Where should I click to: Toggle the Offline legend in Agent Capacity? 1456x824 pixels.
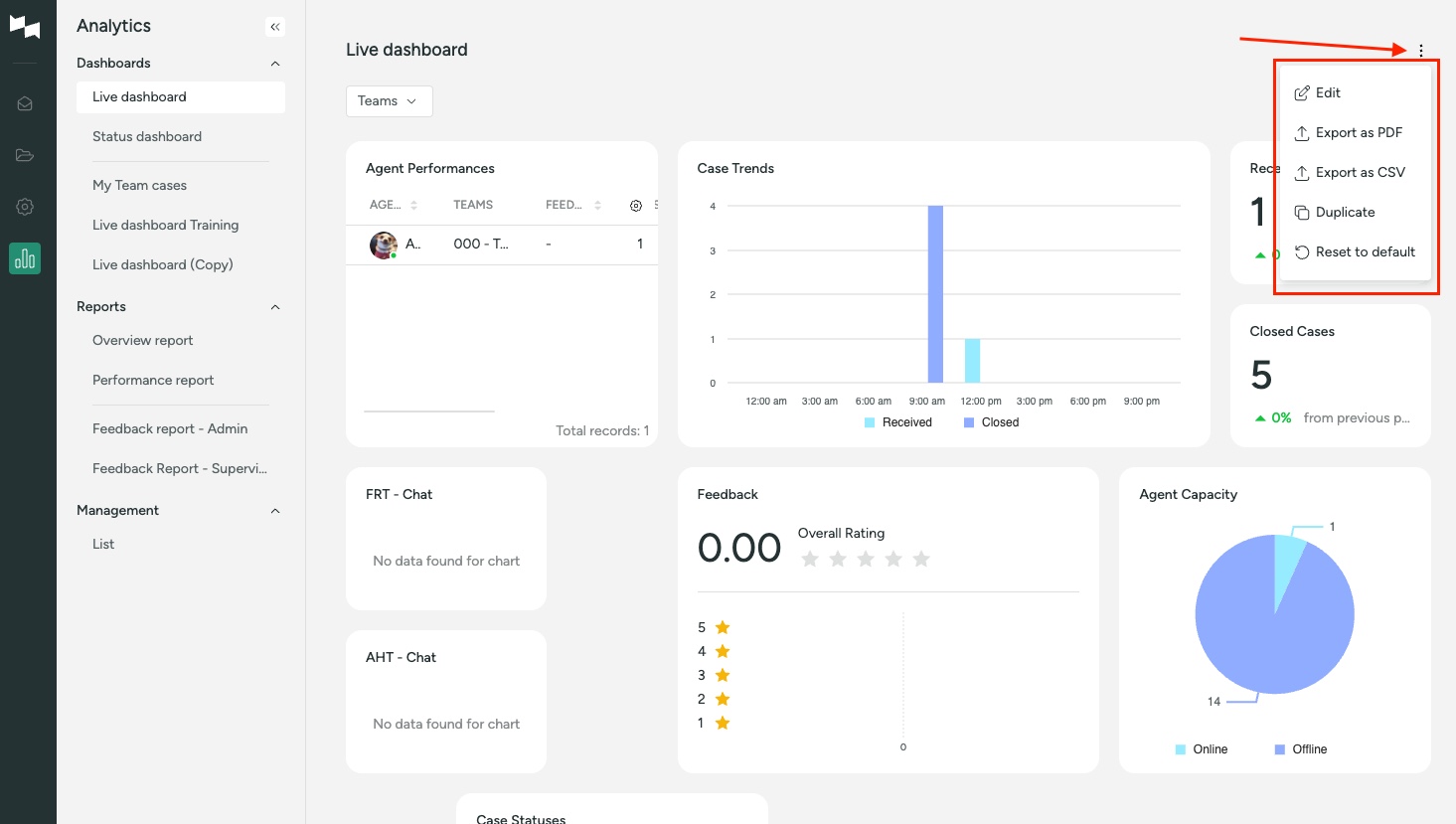pyautogui.click(x=1301, y=749)
